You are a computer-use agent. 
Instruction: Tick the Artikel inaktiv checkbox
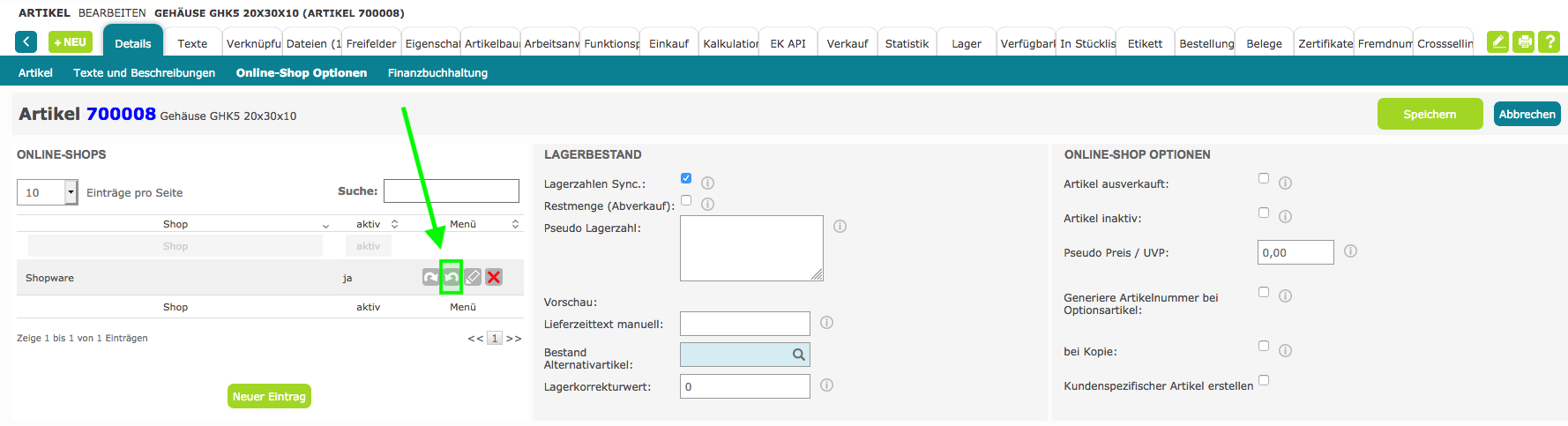(x=1264, y=213)
